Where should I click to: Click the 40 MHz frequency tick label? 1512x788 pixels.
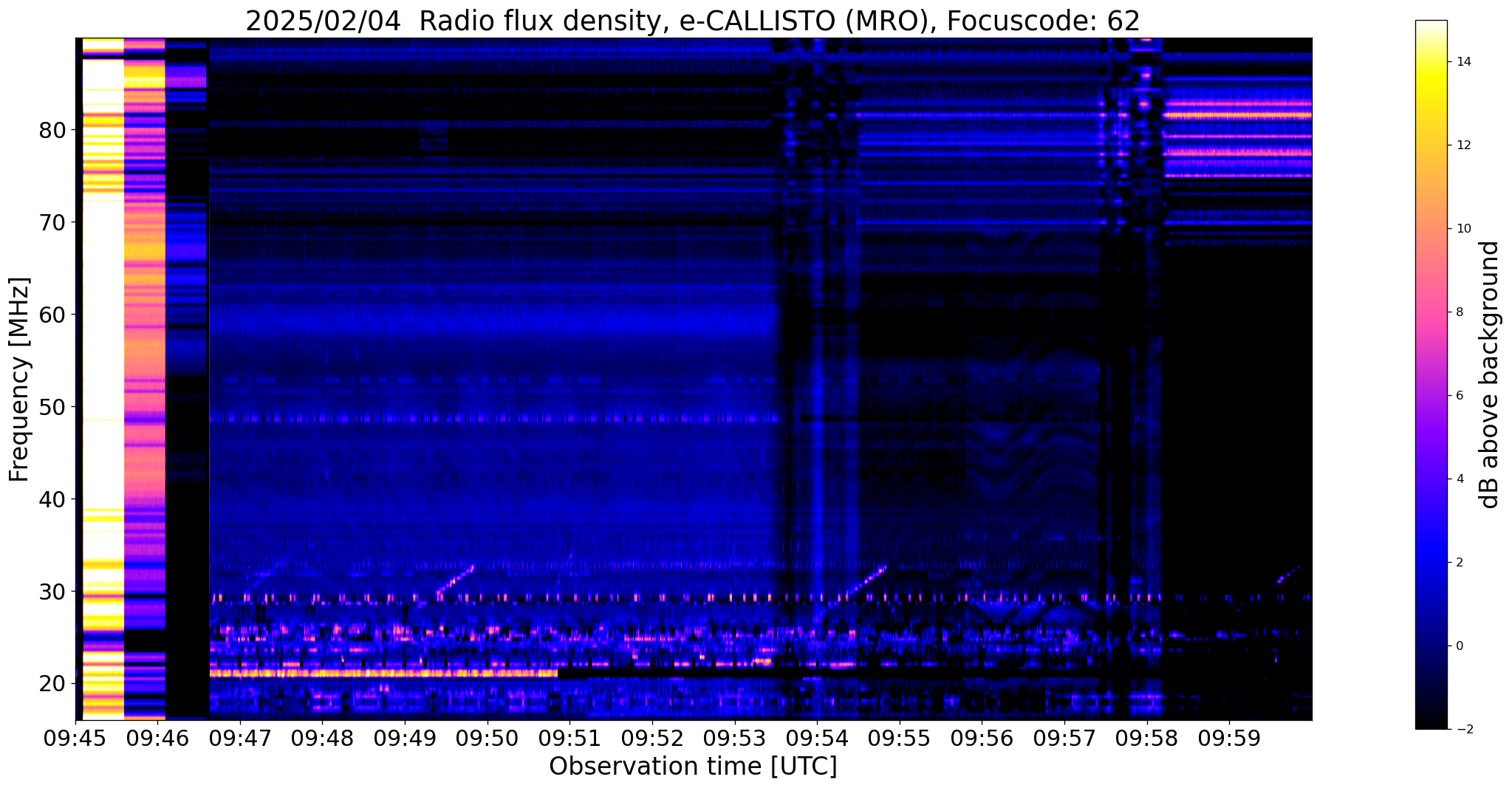click(52, 500)
